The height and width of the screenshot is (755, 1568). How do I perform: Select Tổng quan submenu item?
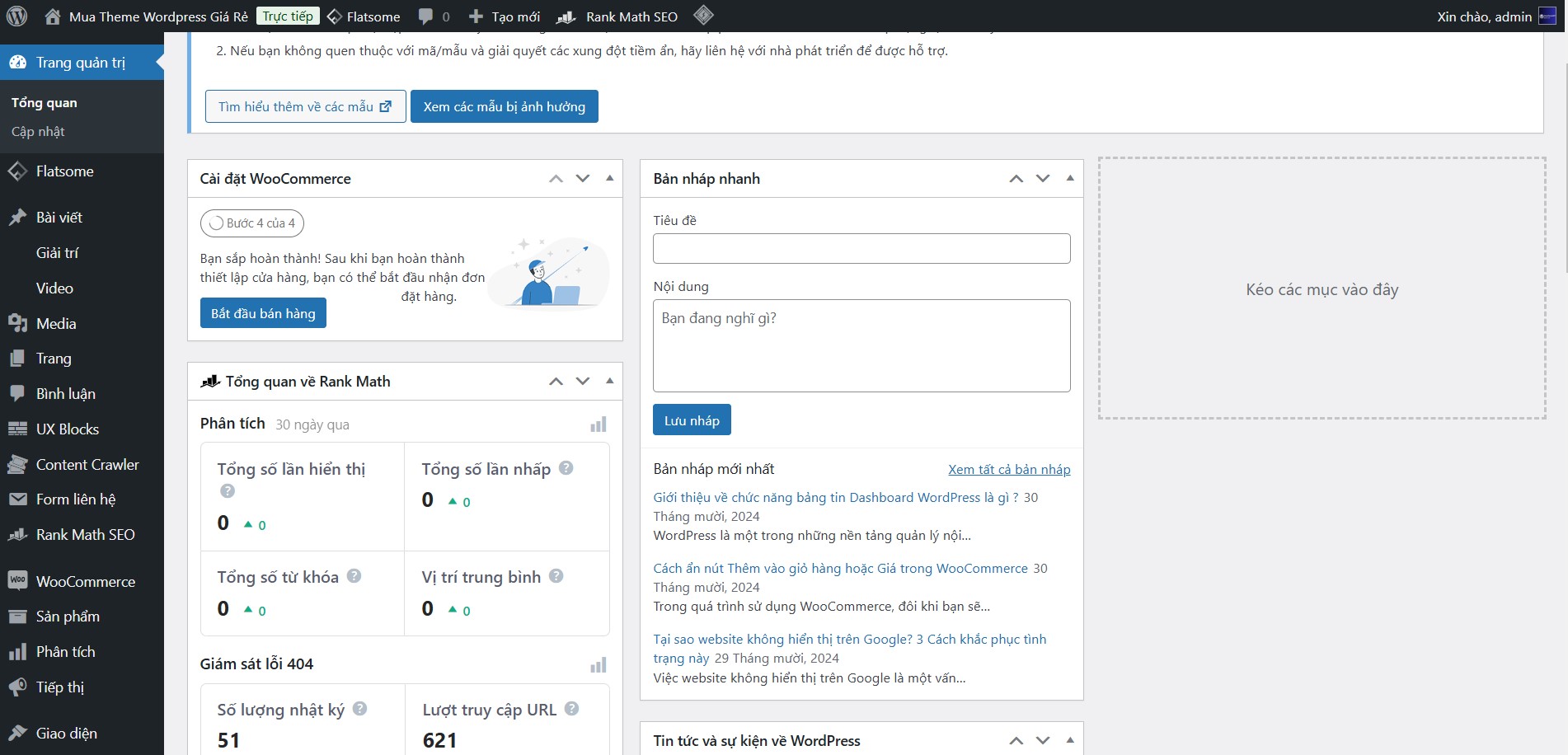click(45, 103)
